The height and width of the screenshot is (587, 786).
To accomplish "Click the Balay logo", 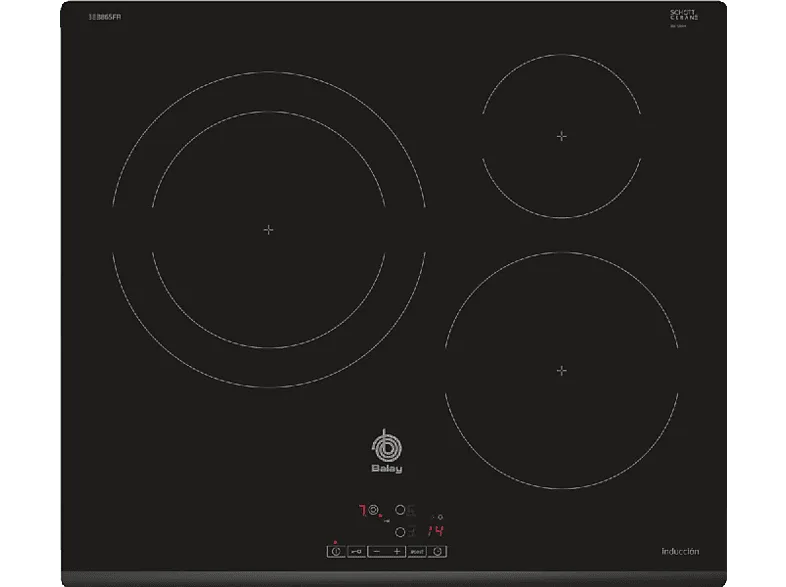I will click(x=386, y=451).
